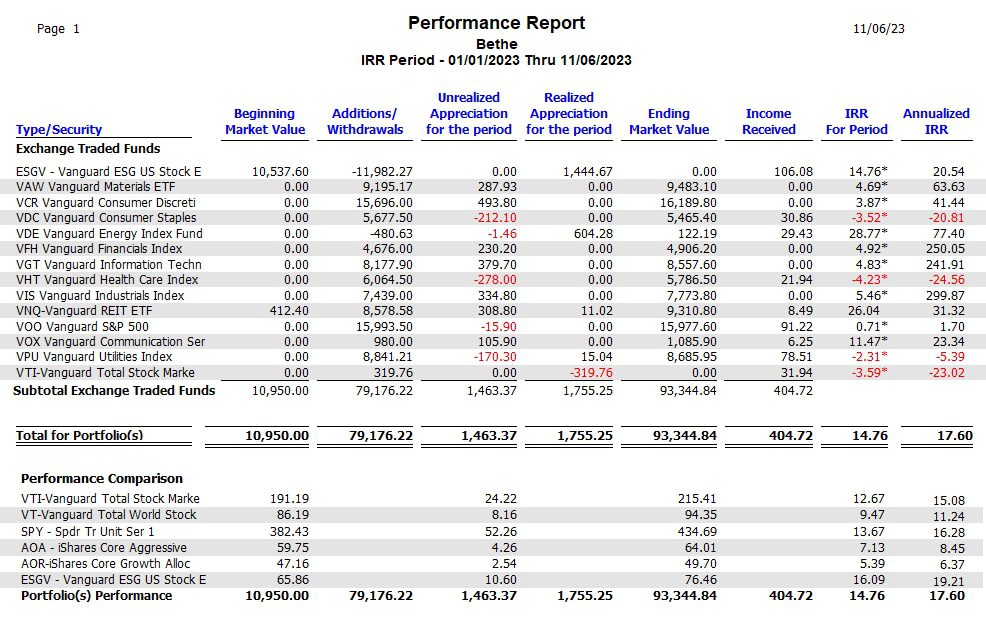Click SPY ending value 434.69
This screenshot has width=986, height=617.
pos(697,531)
